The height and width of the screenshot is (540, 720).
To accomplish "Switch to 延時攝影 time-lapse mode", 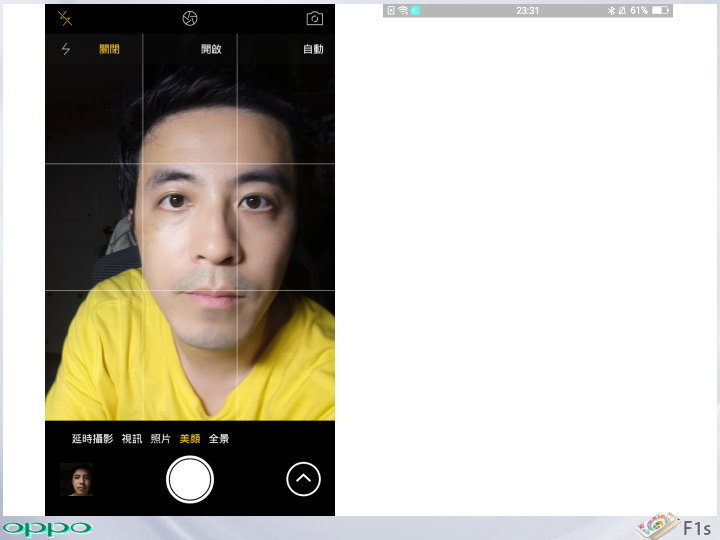I will pyautogui.click(x=94, y=439).
